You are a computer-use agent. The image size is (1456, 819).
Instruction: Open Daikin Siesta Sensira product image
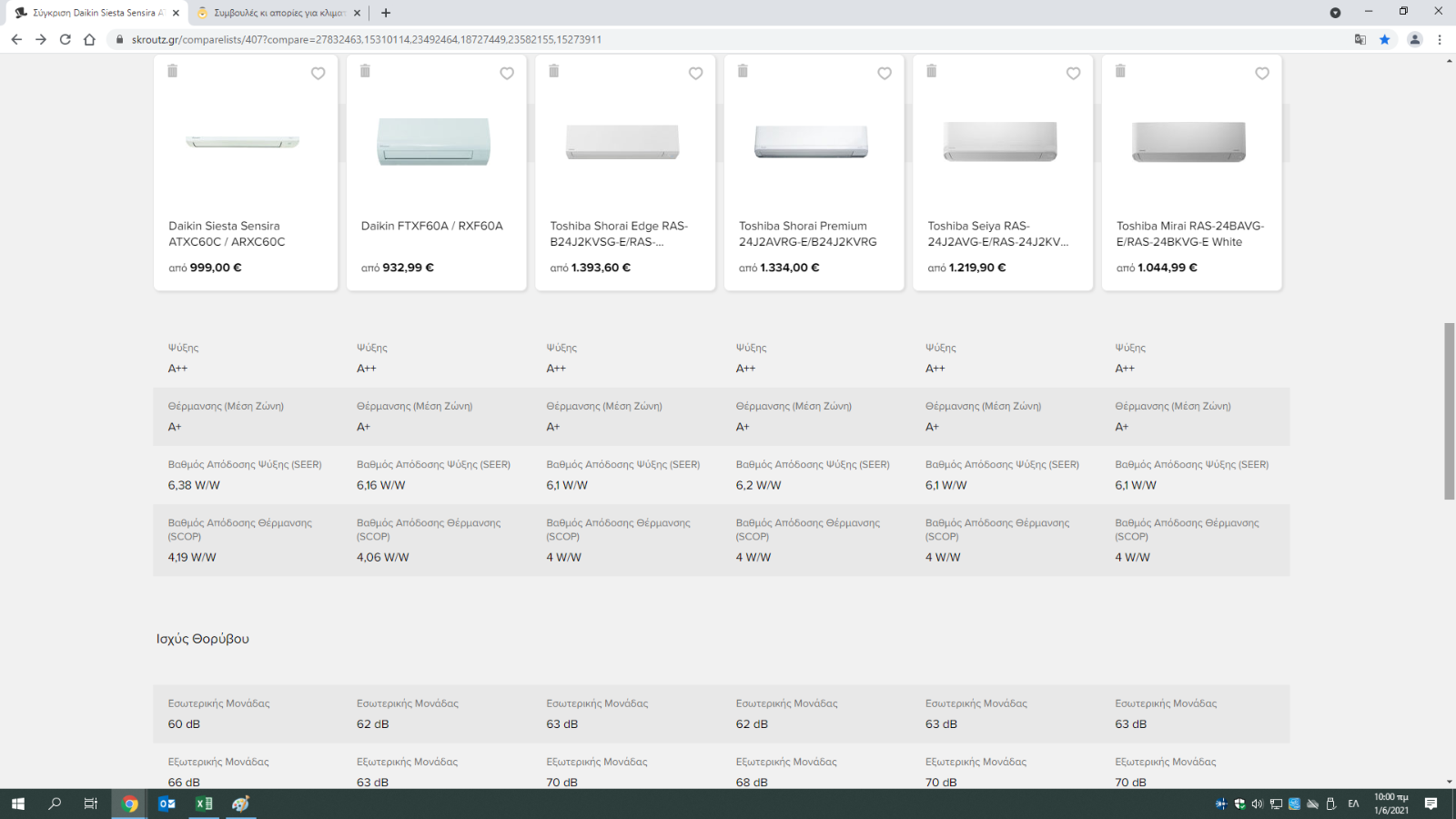pyautogui.click(x=243, y=142)
